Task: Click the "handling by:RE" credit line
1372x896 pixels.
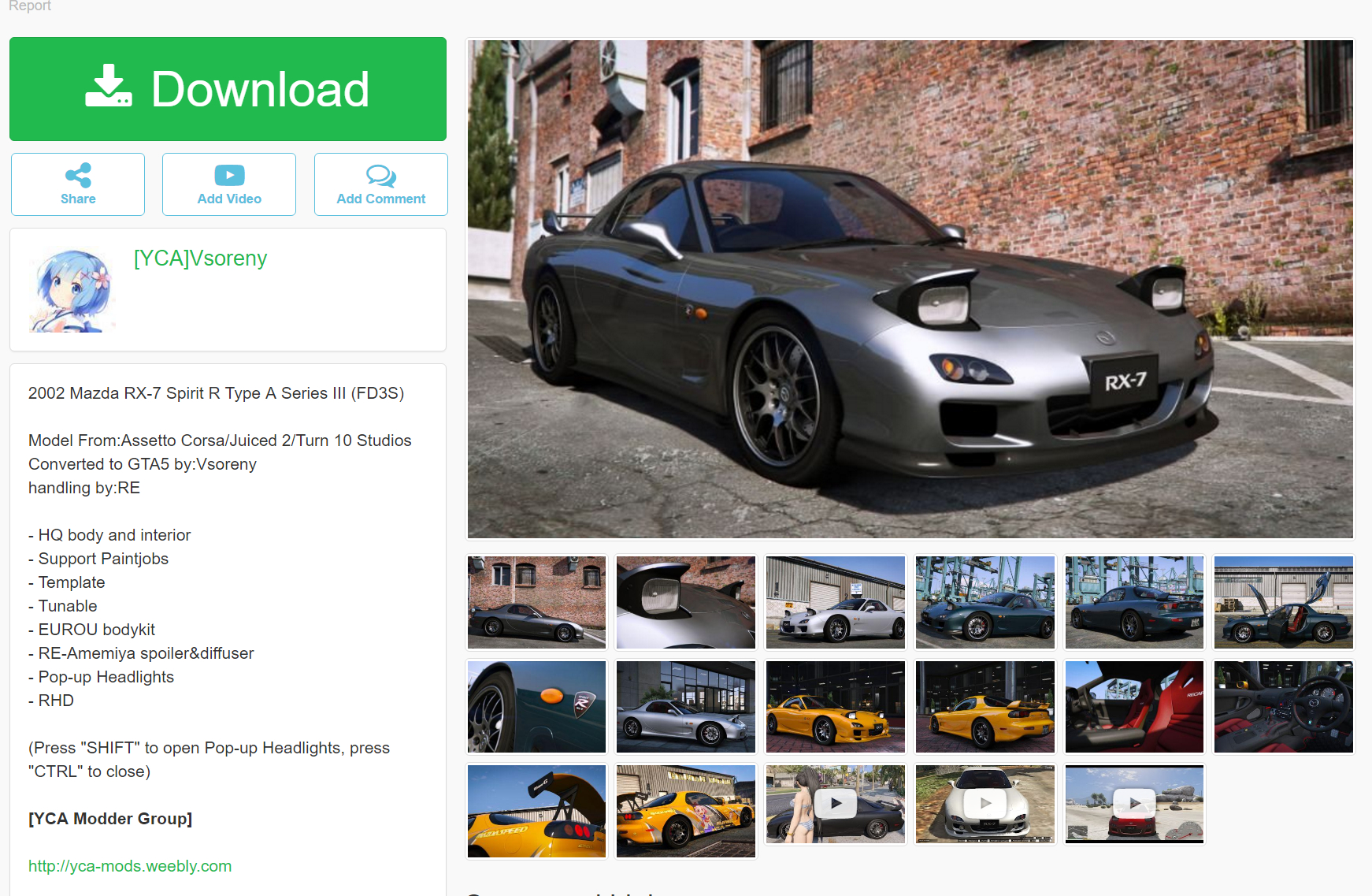Action: click(84, 488)
